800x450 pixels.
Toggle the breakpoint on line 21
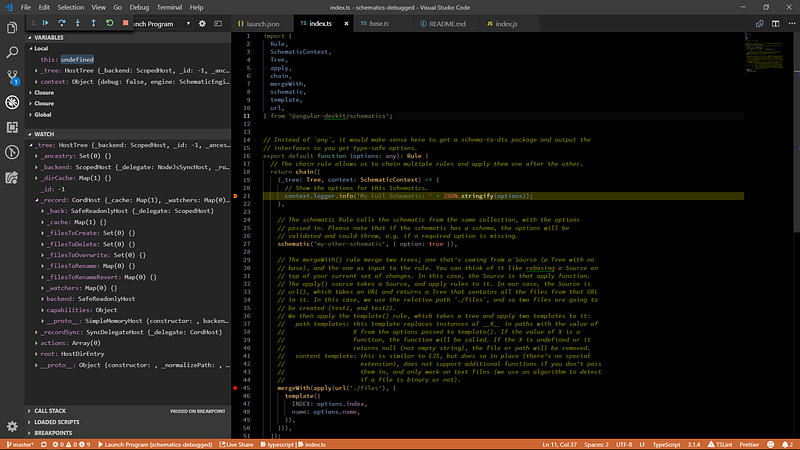tap(235, 196)
